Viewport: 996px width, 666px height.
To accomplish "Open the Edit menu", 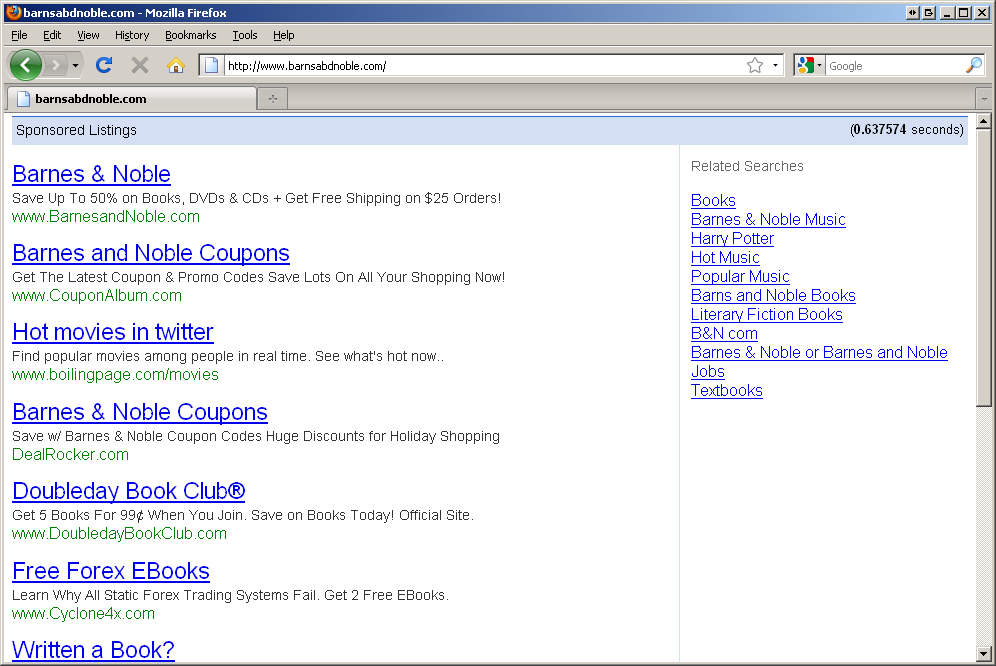I will (52, 35).
